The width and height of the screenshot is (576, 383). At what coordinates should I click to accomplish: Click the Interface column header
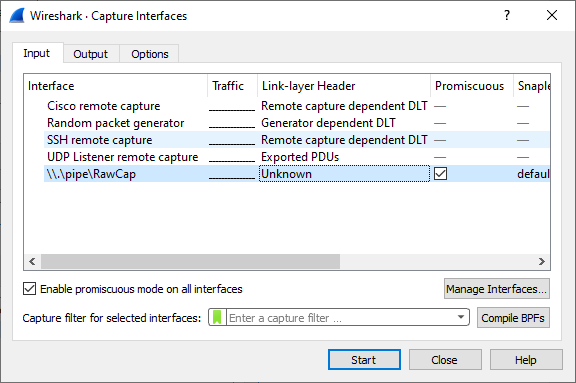pos(116,86)
